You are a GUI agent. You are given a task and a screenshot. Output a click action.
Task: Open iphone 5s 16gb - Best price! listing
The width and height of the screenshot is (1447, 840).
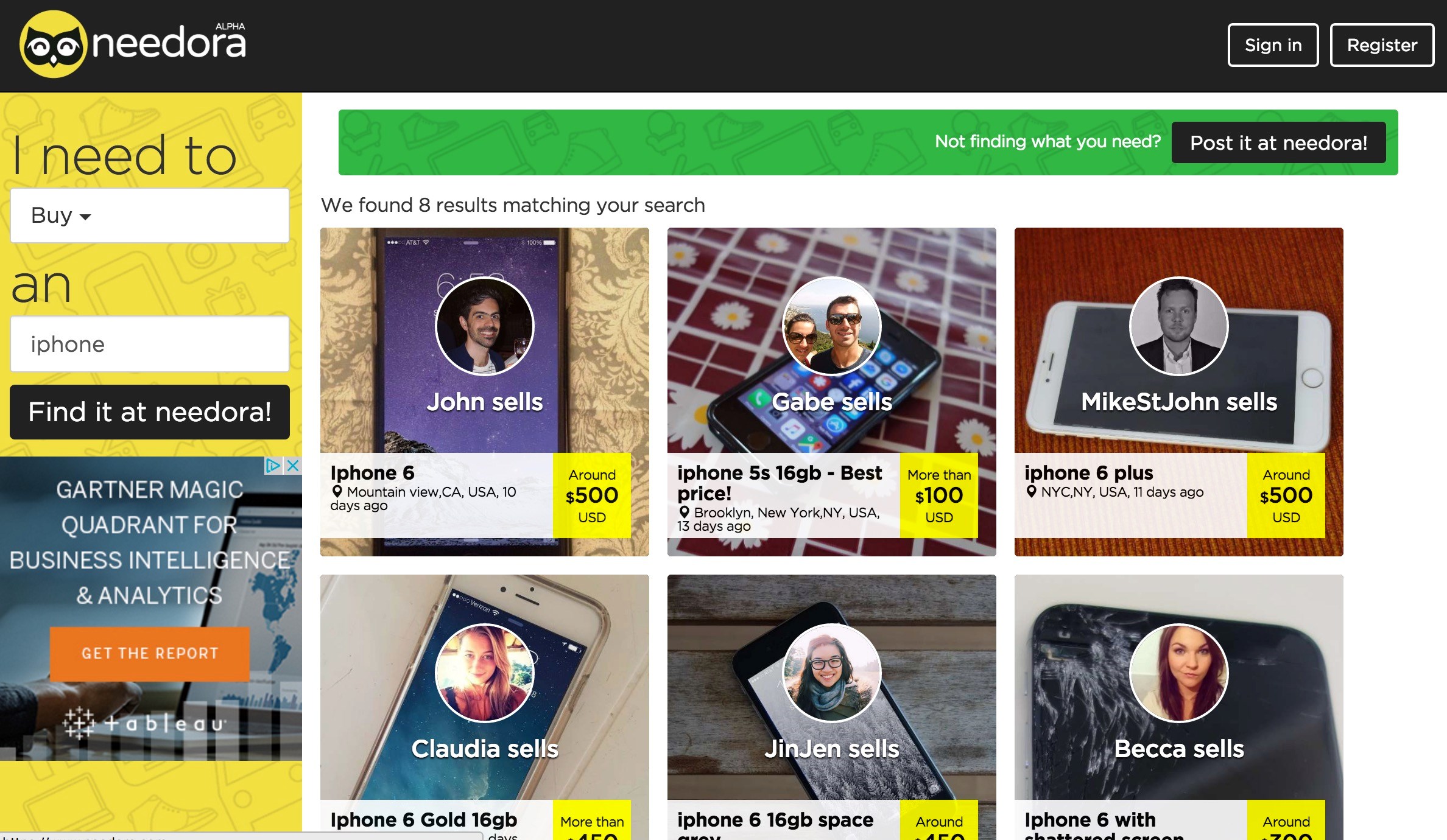point(780,483)
